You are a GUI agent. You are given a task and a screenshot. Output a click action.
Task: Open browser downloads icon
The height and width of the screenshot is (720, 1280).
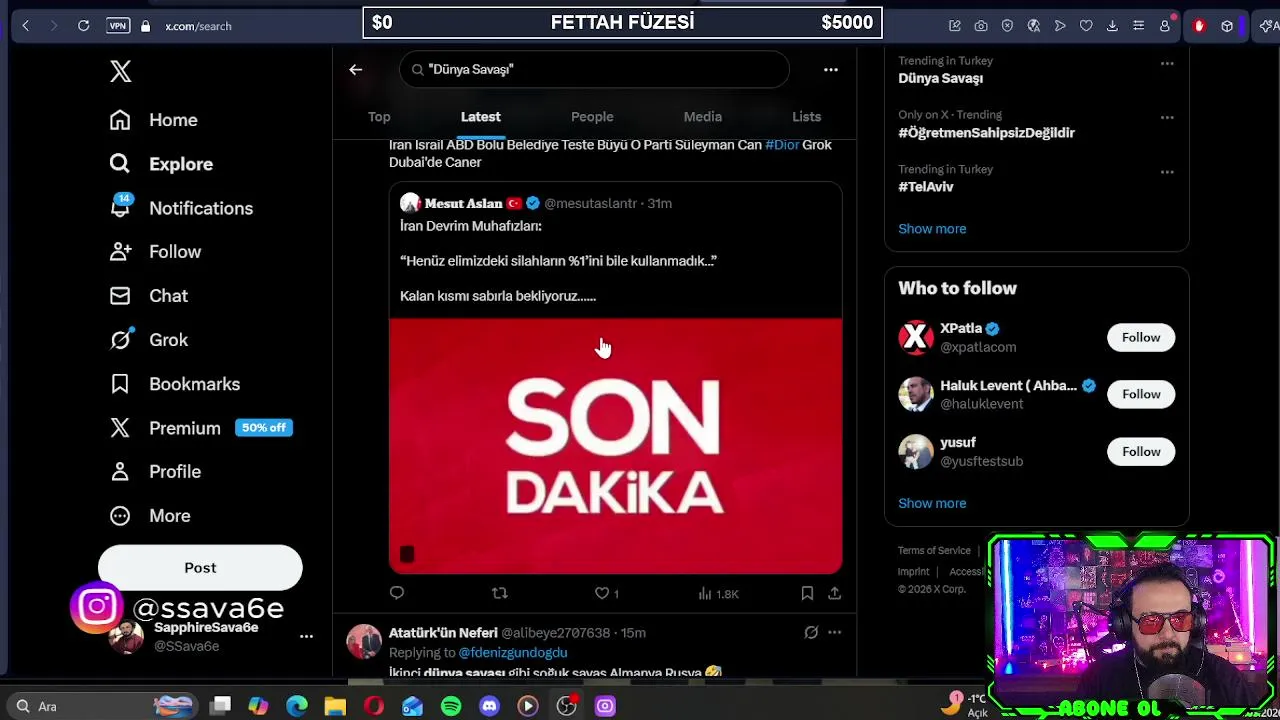(x=1112, y=26)
